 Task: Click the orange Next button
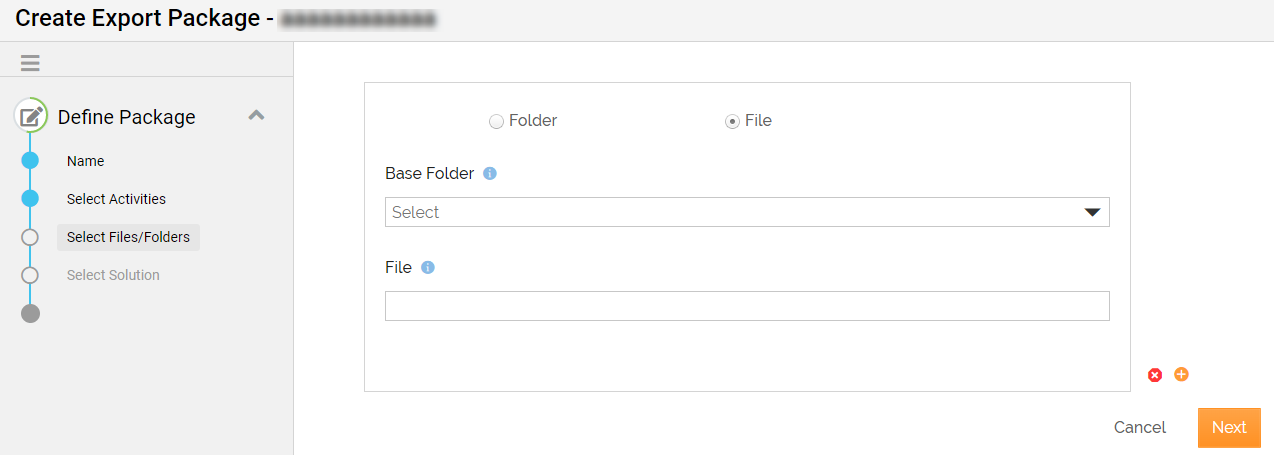(1229, 427)
